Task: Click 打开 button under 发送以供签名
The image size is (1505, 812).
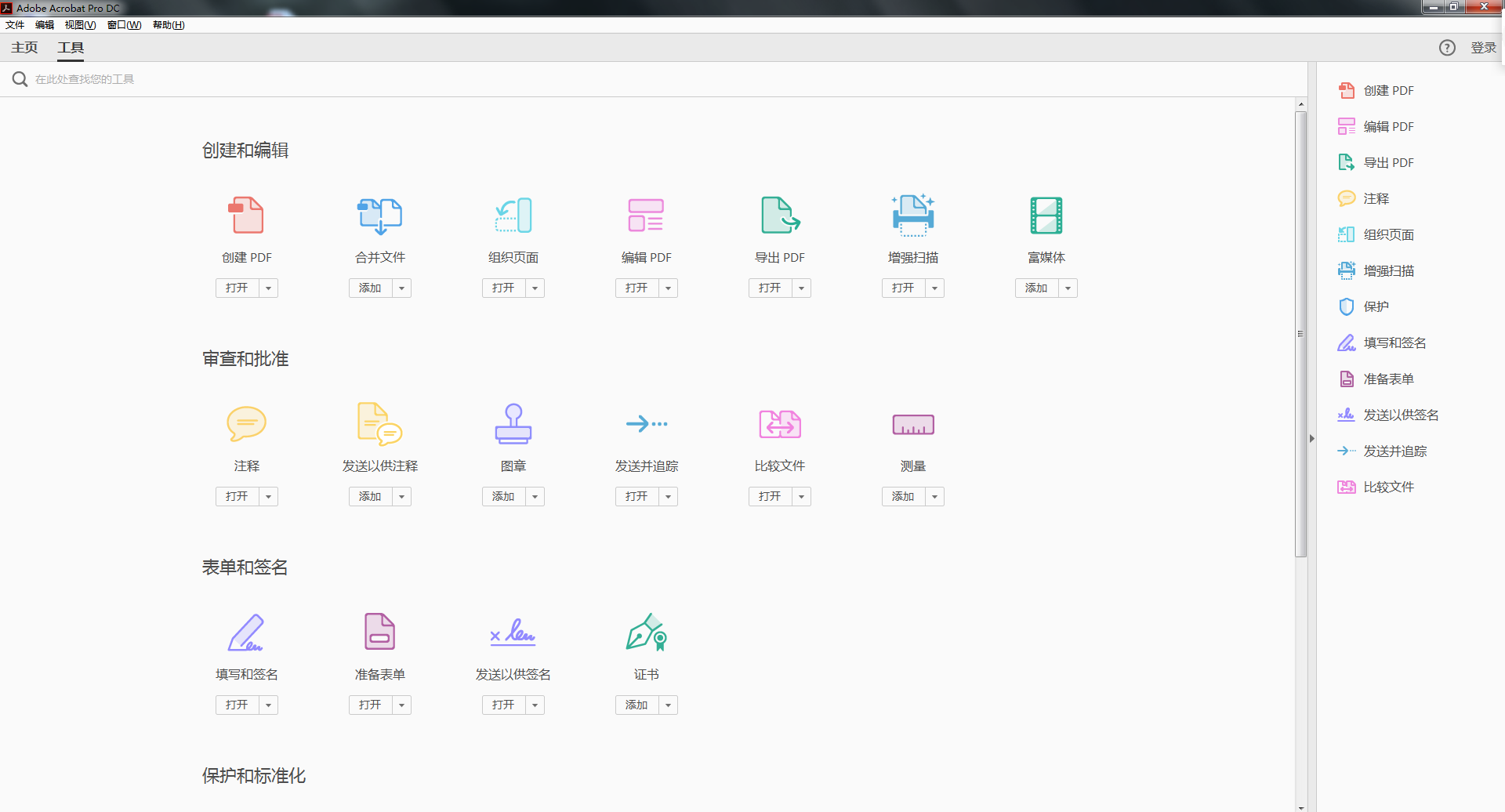Action: pos(503,705)
